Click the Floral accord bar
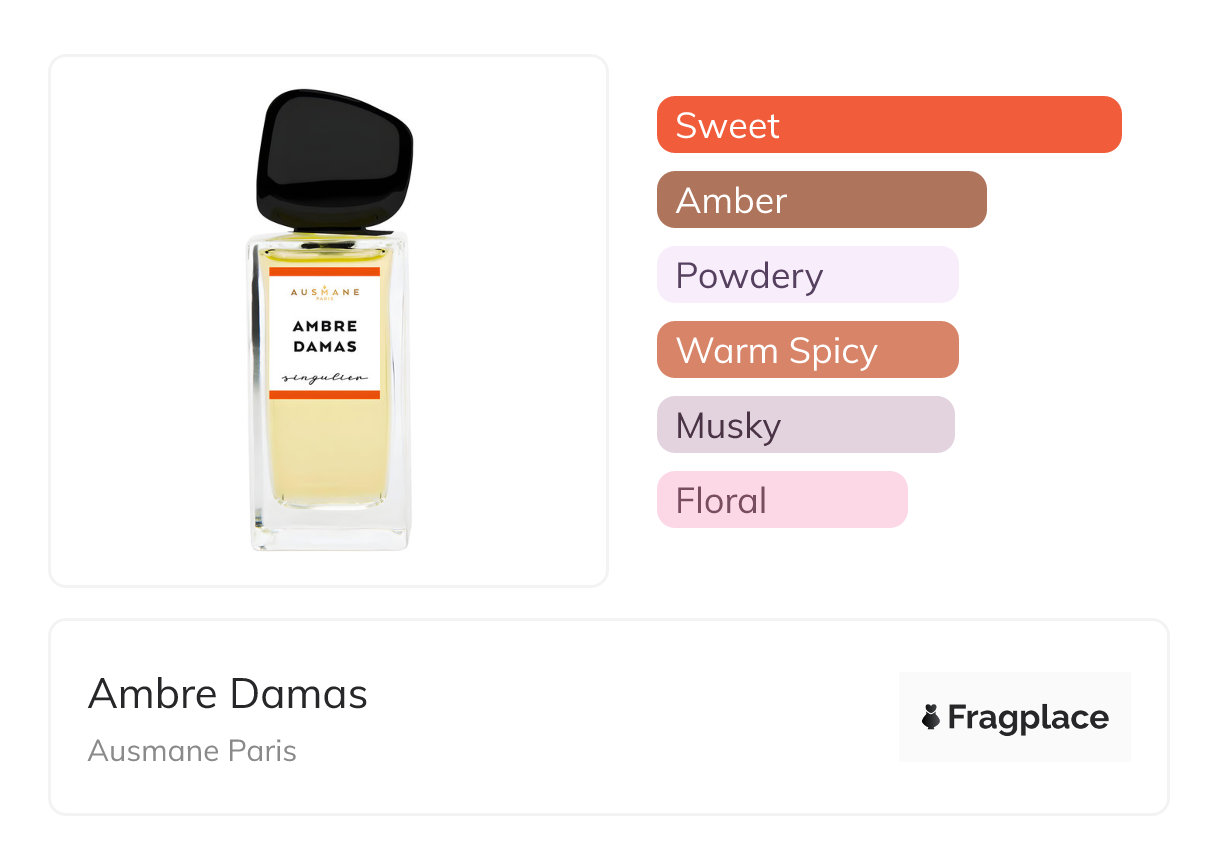The image size is (1218, 864). 781,500
